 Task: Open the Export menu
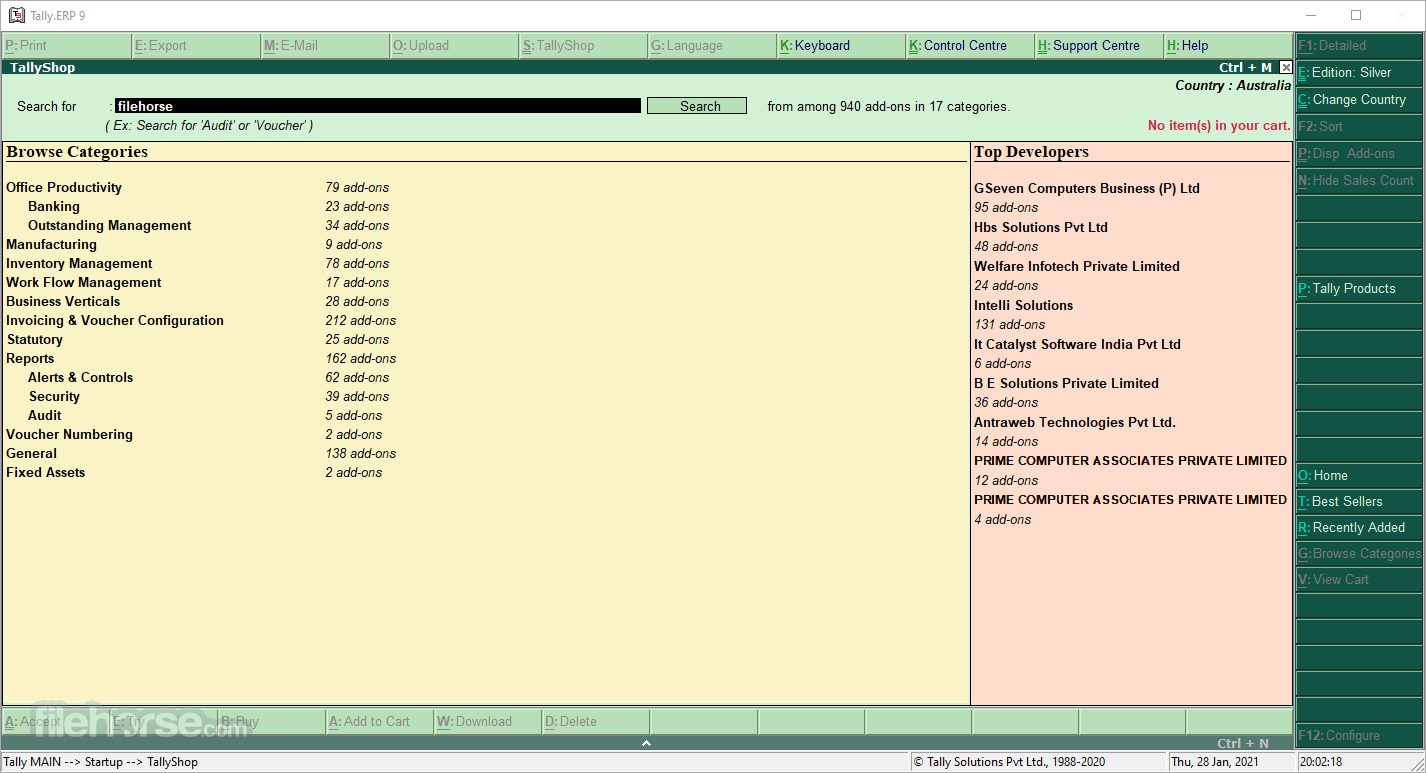pos(195,46)
